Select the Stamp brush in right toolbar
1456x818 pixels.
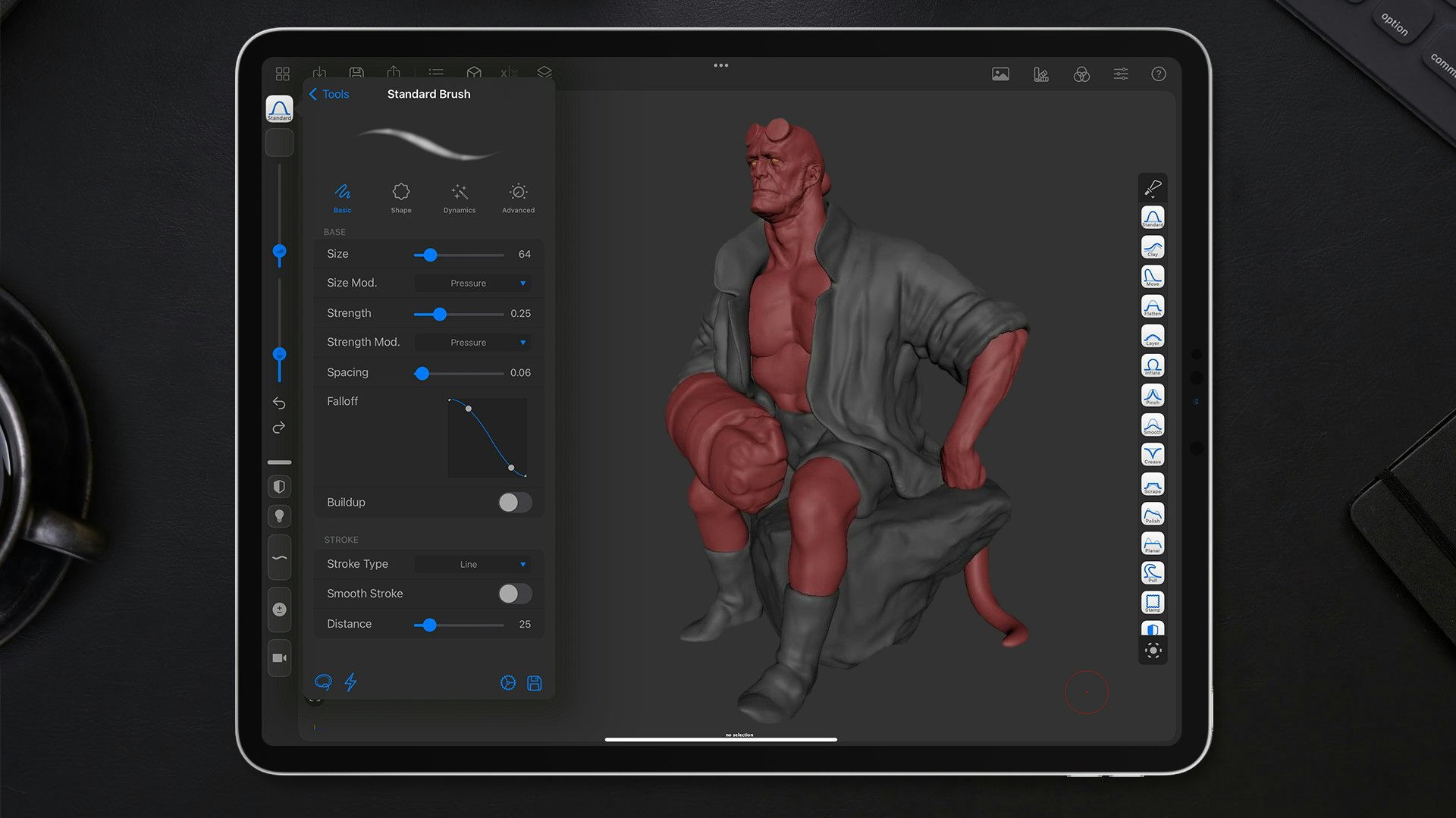point(1153,603)
